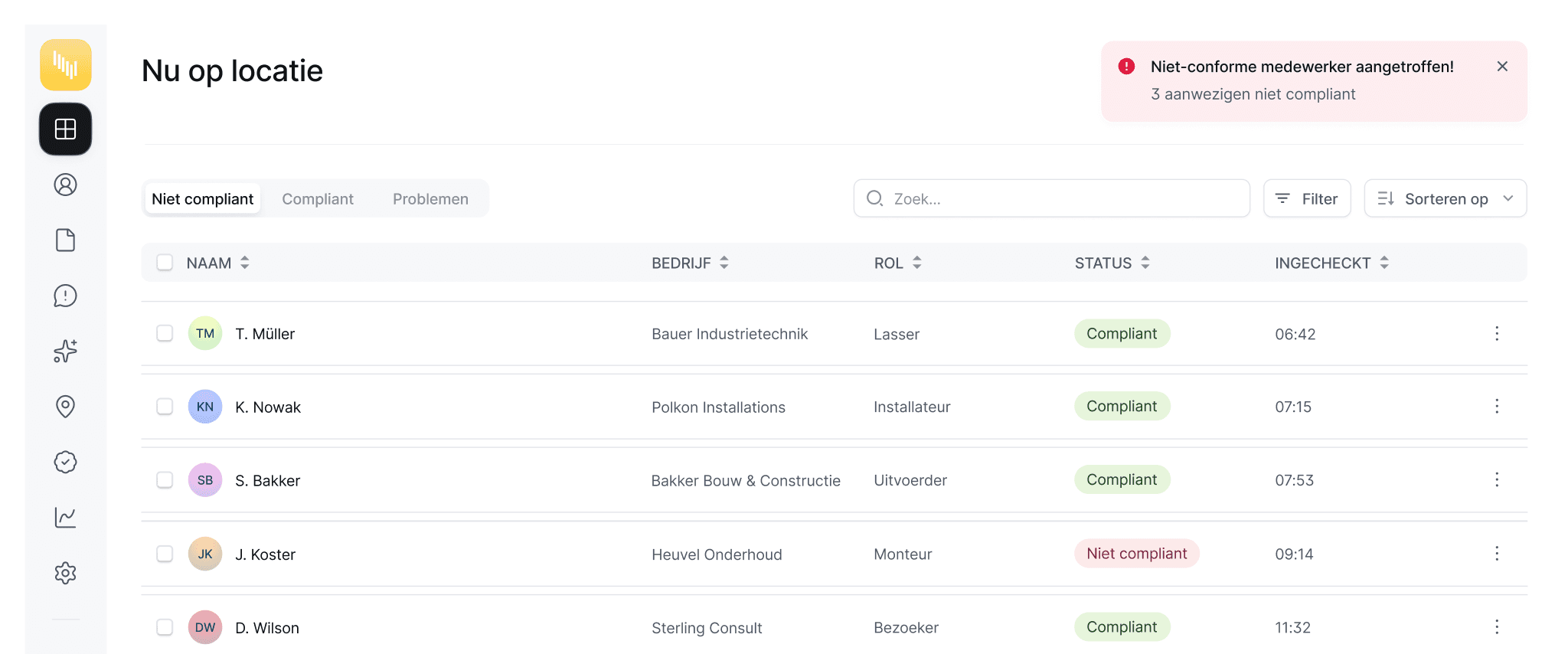Click the Niet compliant status badge of J. Koster
Screen dimensions: 1568x654
(x=1136, y=553)
